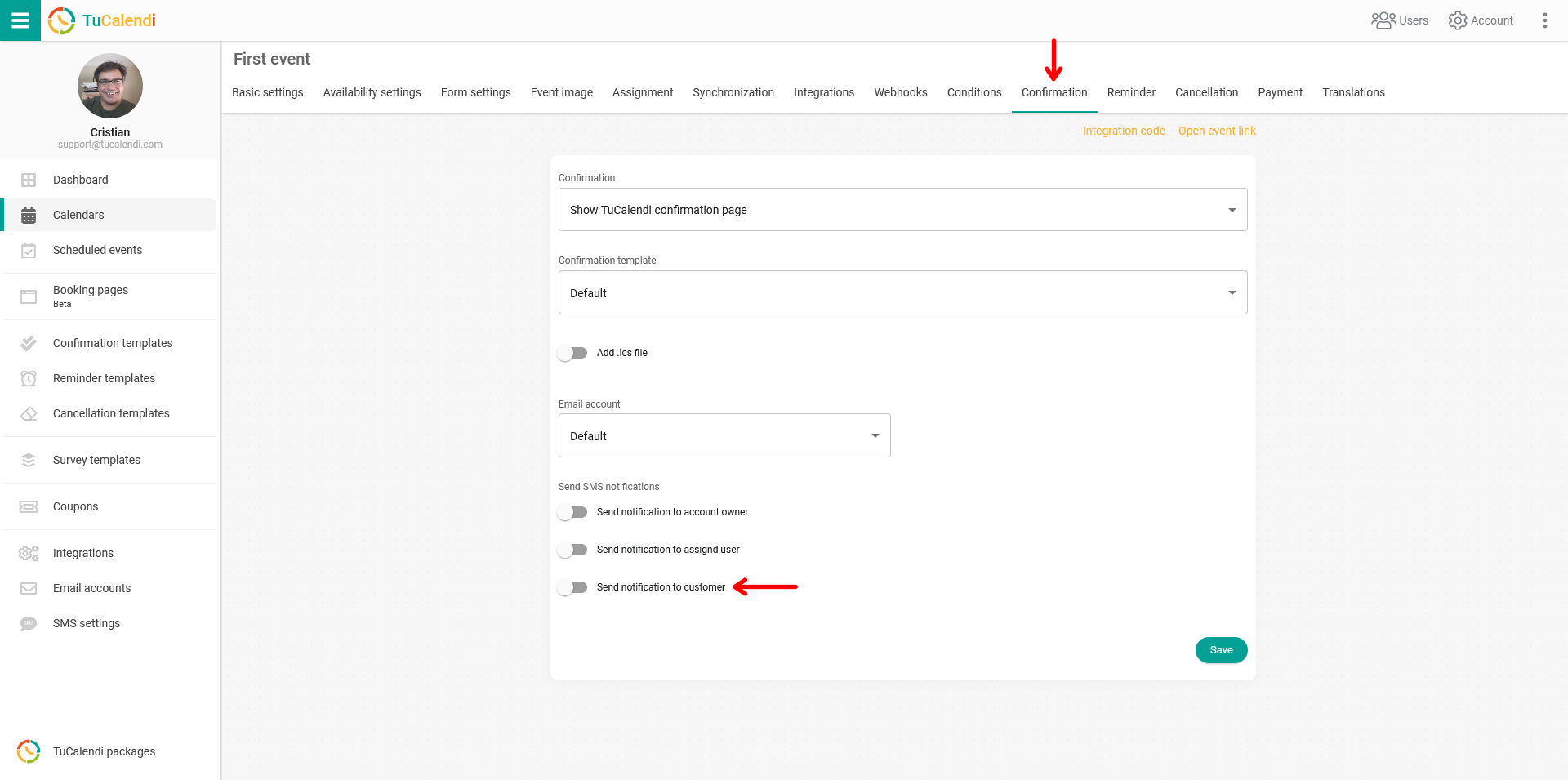Open the Confirmation template dropdown

[902, 292]
